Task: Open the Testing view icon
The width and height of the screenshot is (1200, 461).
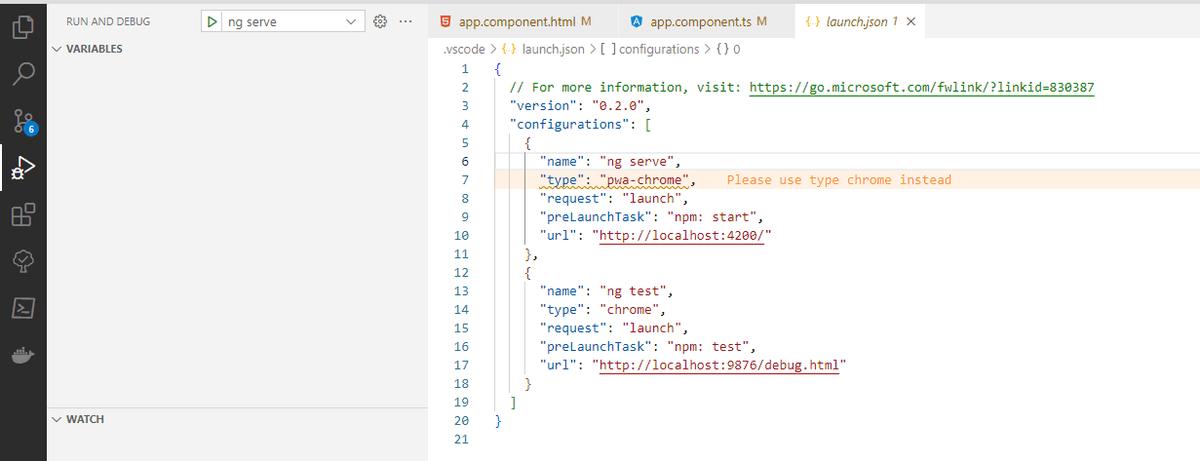Action: click(x=23, y=261)
